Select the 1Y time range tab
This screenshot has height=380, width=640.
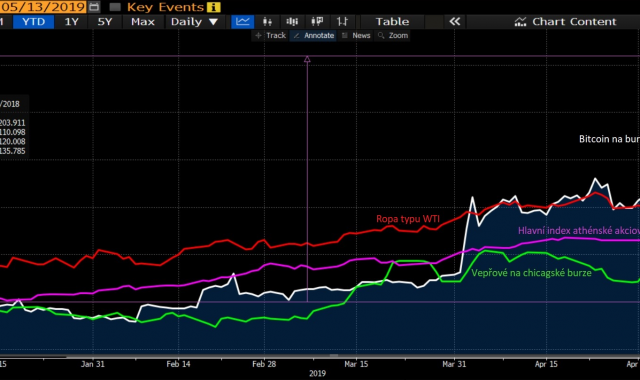[71, 22]
